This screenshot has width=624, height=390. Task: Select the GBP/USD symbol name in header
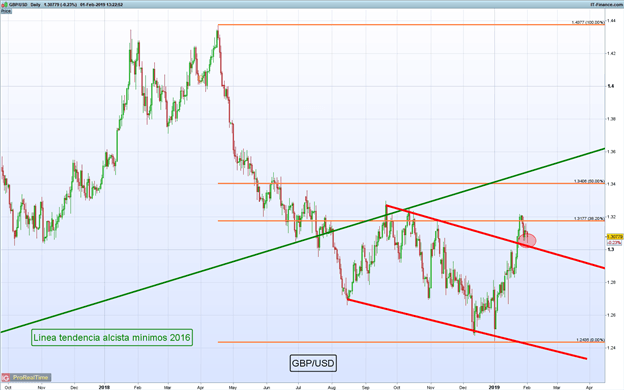pyautogui.click(x=18, y=5)
